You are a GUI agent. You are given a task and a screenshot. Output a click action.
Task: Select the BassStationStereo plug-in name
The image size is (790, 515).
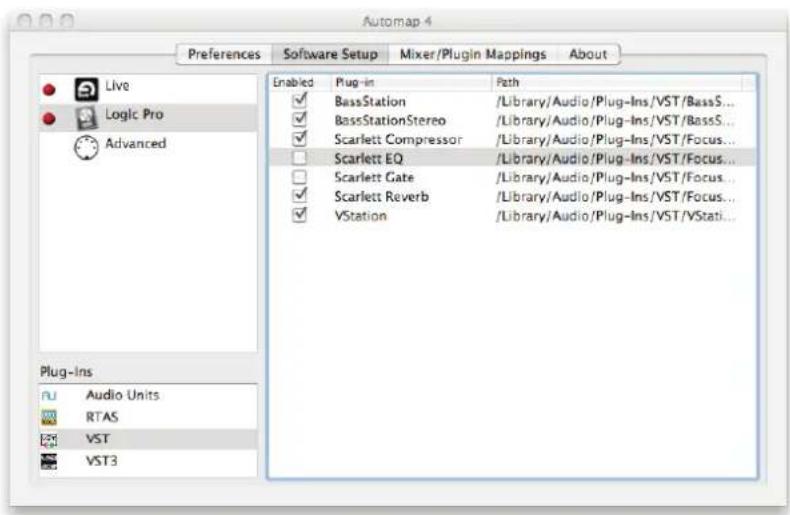(x=390, y=120)
